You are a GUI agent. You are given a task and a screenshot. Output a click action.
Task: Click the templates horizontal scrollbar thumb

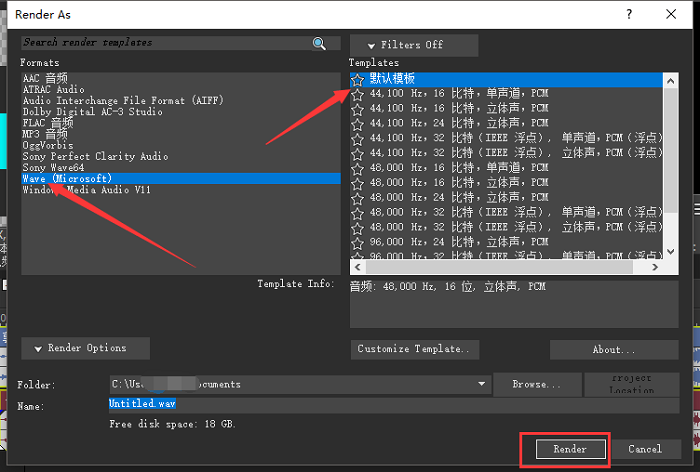(499, 267)
